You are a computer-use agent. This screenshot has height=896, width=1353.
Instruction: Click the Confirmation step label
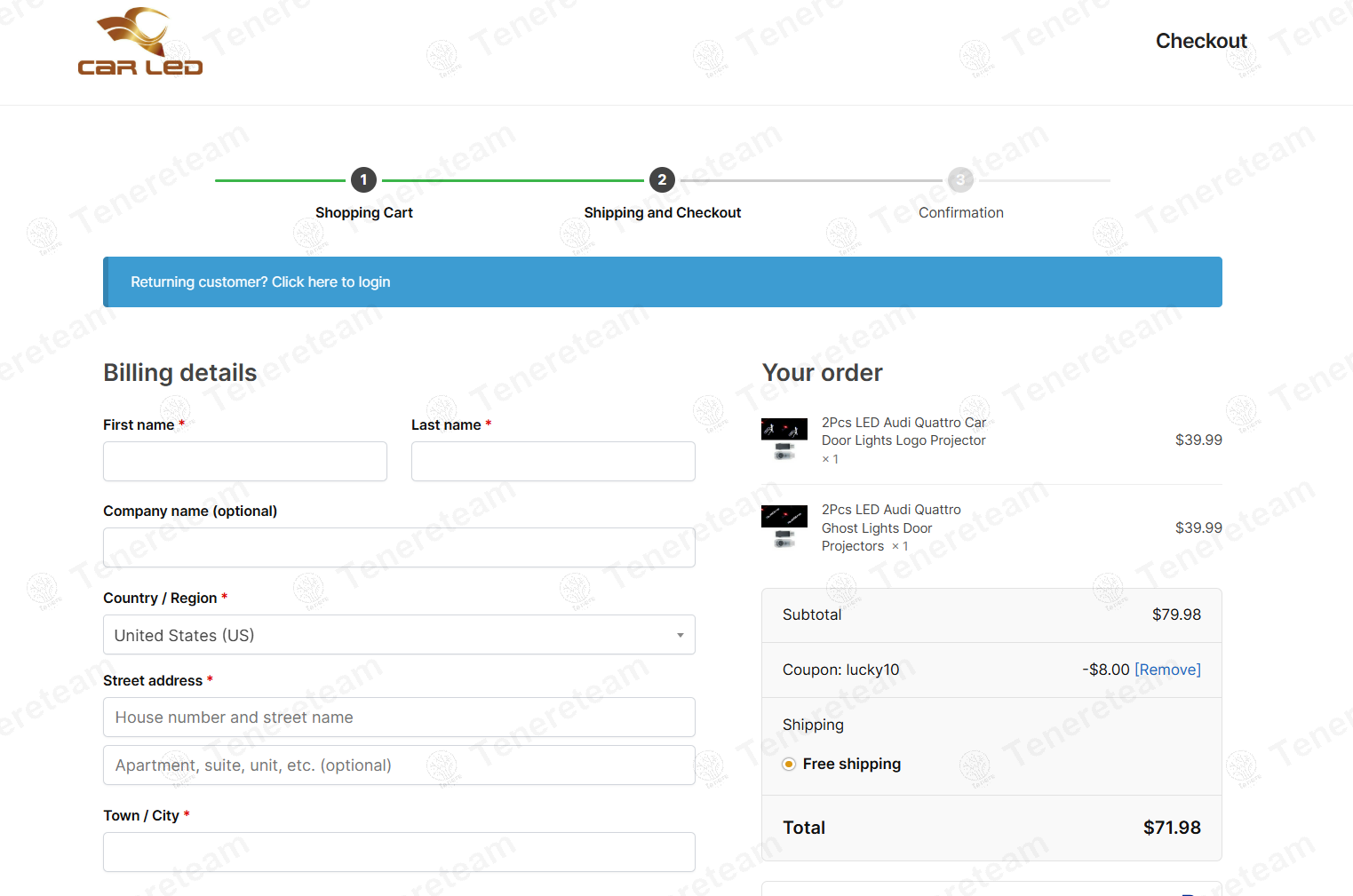click(960, 213)
